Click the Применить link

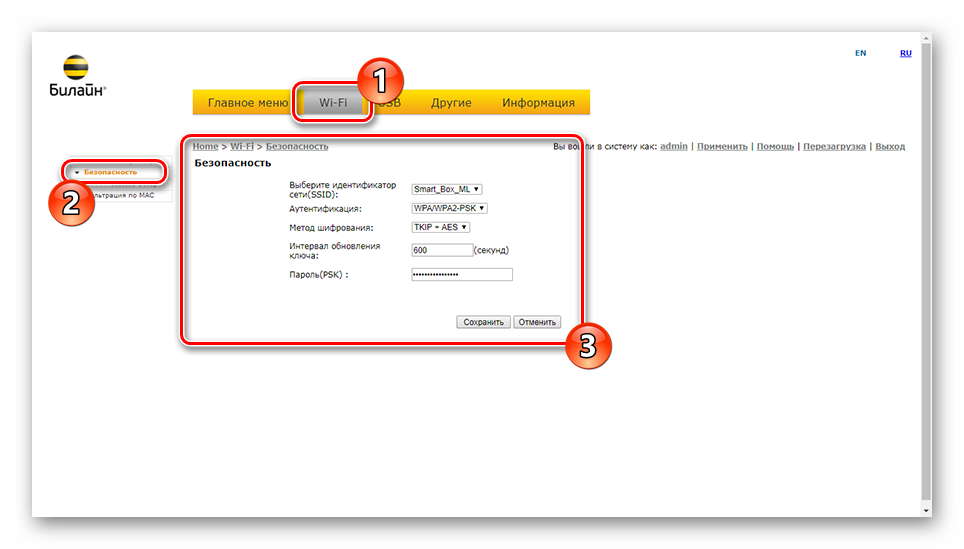click(x=722, y=146)
